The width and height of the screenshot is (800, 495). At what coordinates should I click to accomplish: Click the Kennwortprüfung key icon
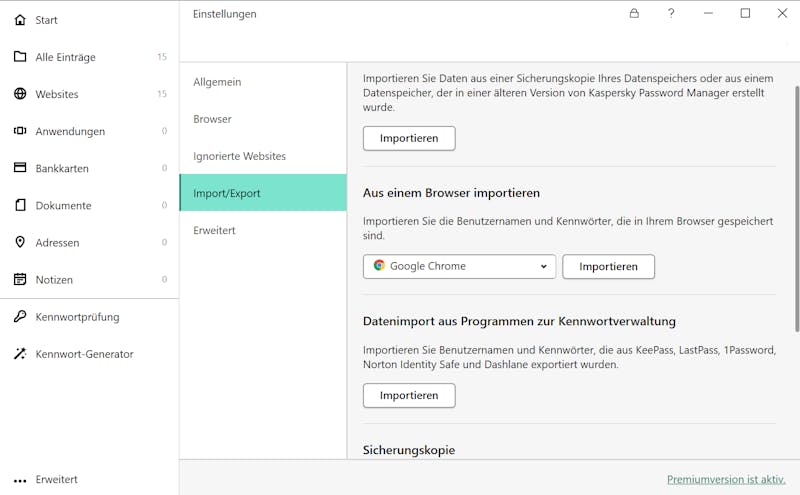(20, 316)
